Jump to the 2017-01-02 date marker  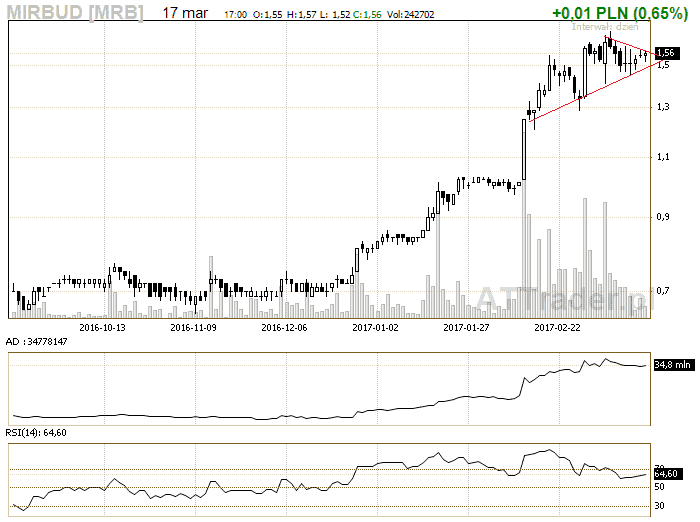click(375, 326)
